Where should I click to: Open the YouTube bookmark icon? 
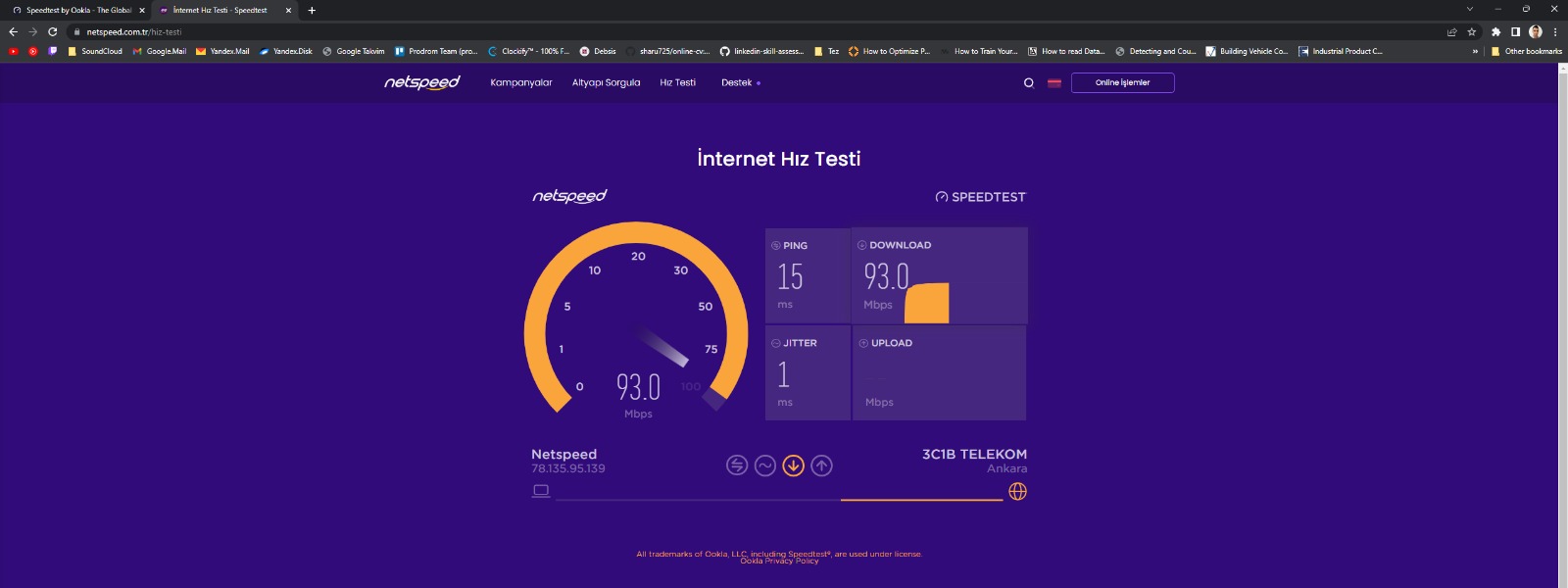tap(14, 51)
